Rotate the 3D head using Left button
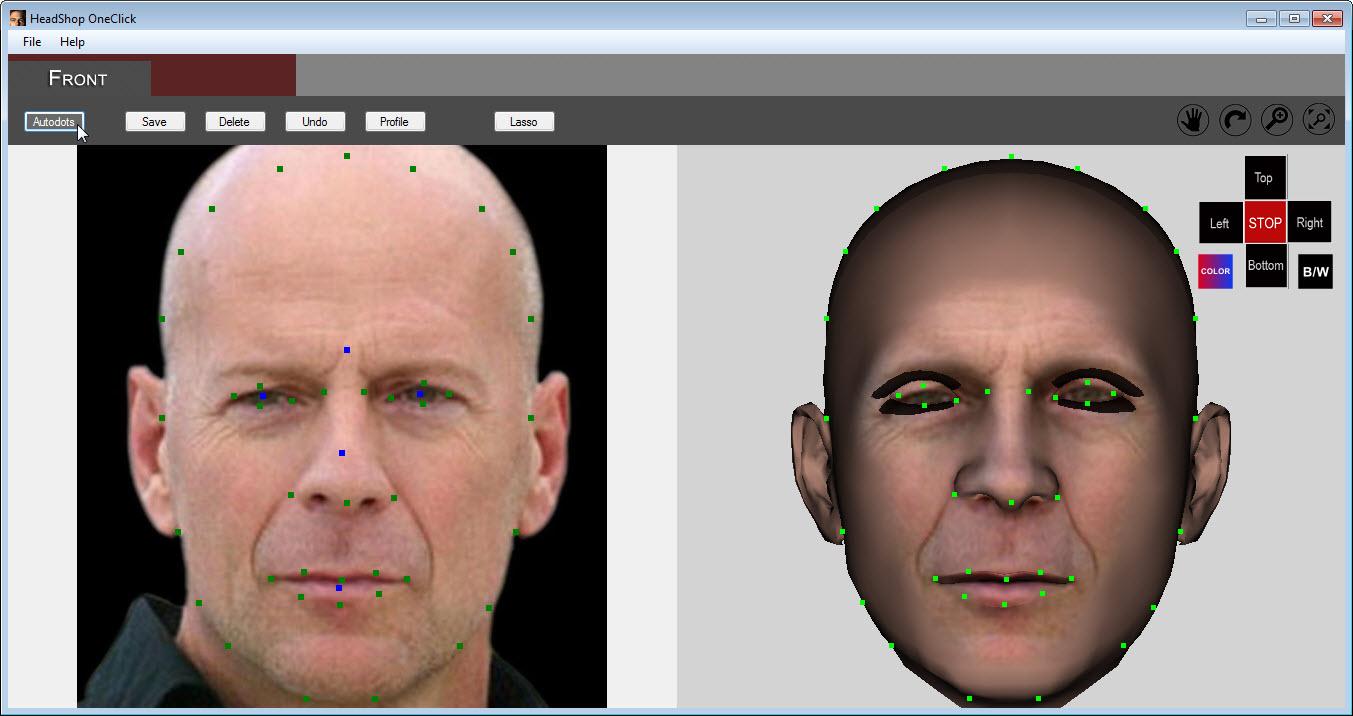 tap(1220, 223)
